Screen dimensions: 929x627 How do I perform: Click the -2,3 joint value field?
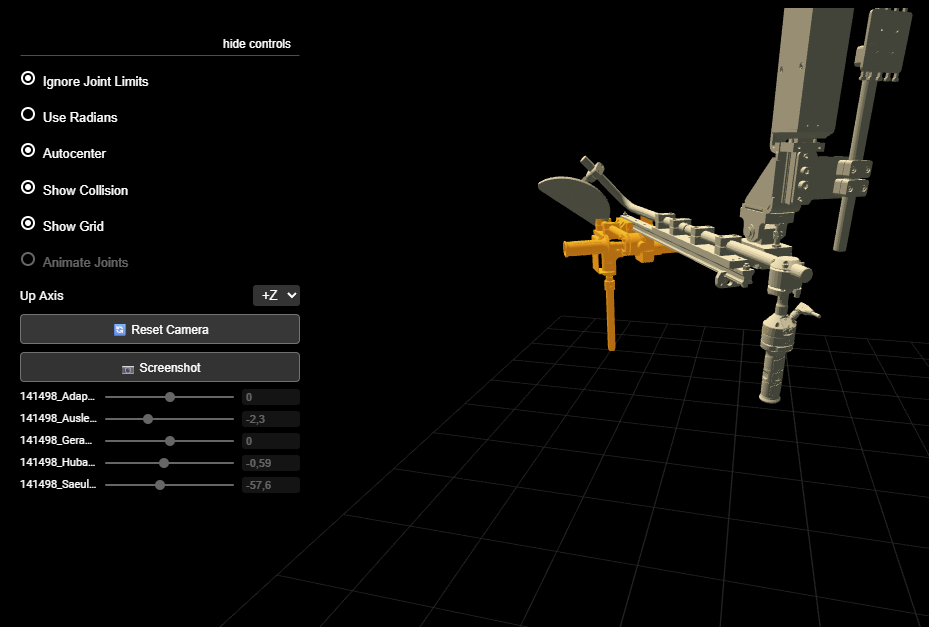pos(270,419)
